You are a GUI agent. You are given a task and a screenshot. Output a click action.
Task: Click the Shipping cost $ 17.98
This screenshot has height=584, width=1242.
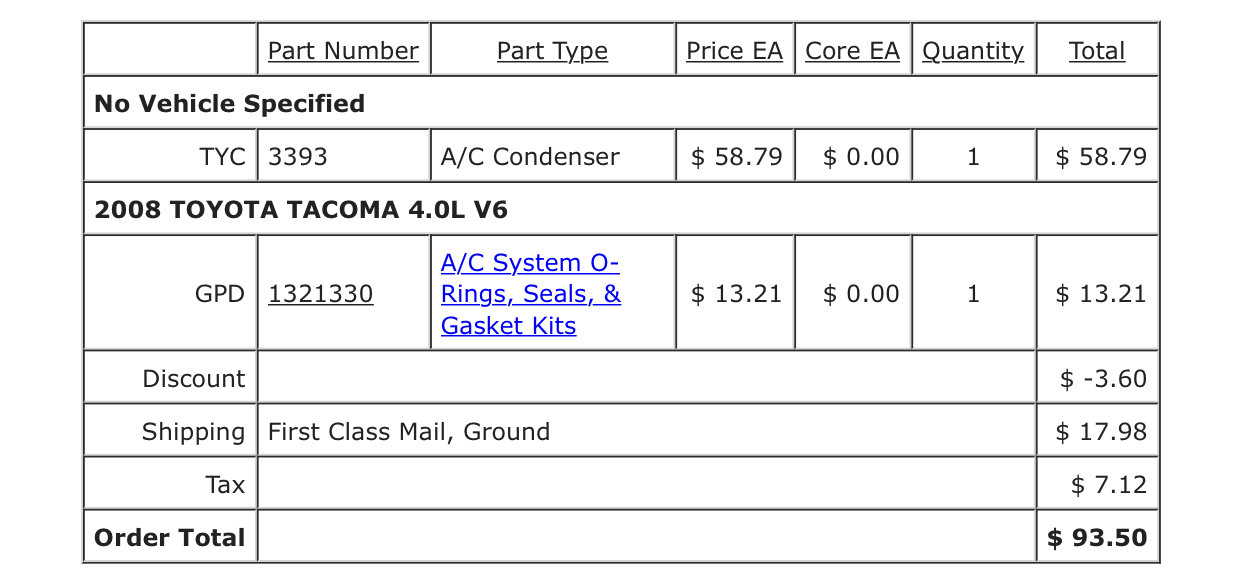pos(1101,432)
